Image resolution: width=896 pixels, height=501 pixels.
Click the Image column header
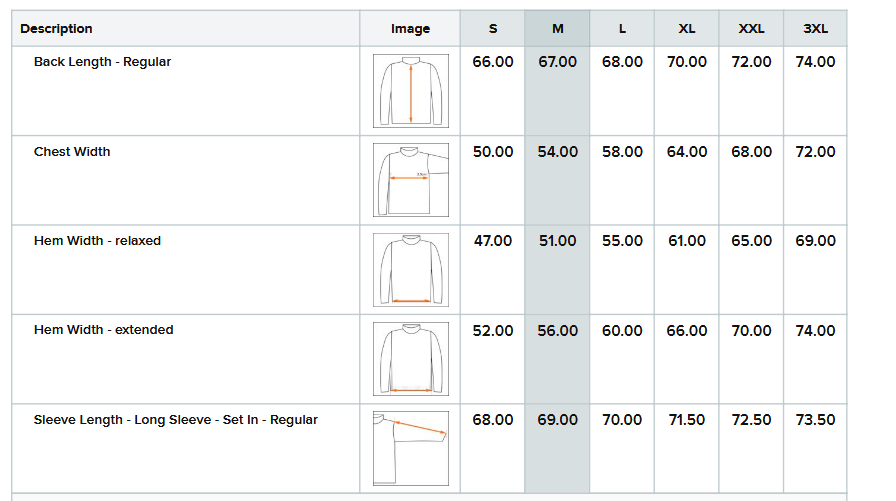(410, 29)
